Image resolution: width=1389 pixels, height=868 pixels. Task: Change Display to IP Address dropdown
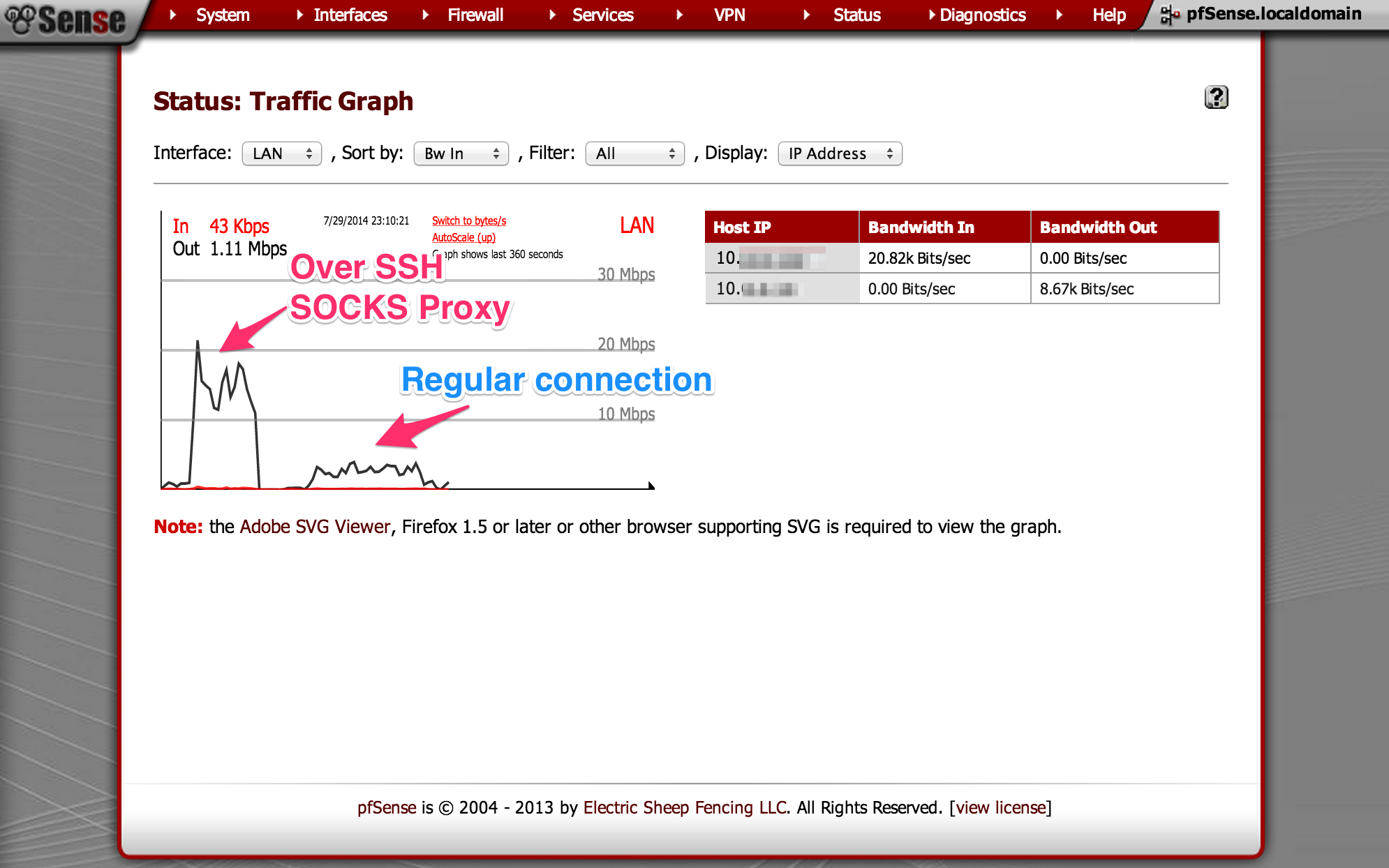coord(840,153)
